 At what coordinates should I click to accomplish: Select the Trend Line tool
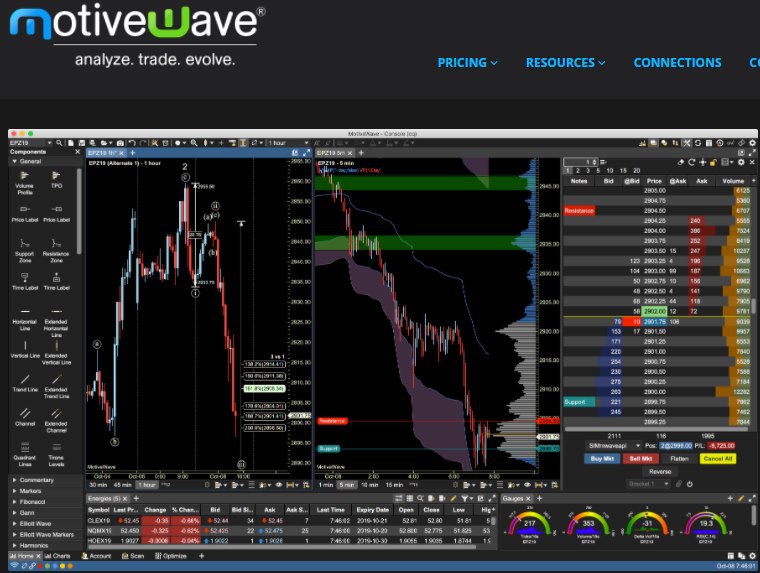point(25,383)
